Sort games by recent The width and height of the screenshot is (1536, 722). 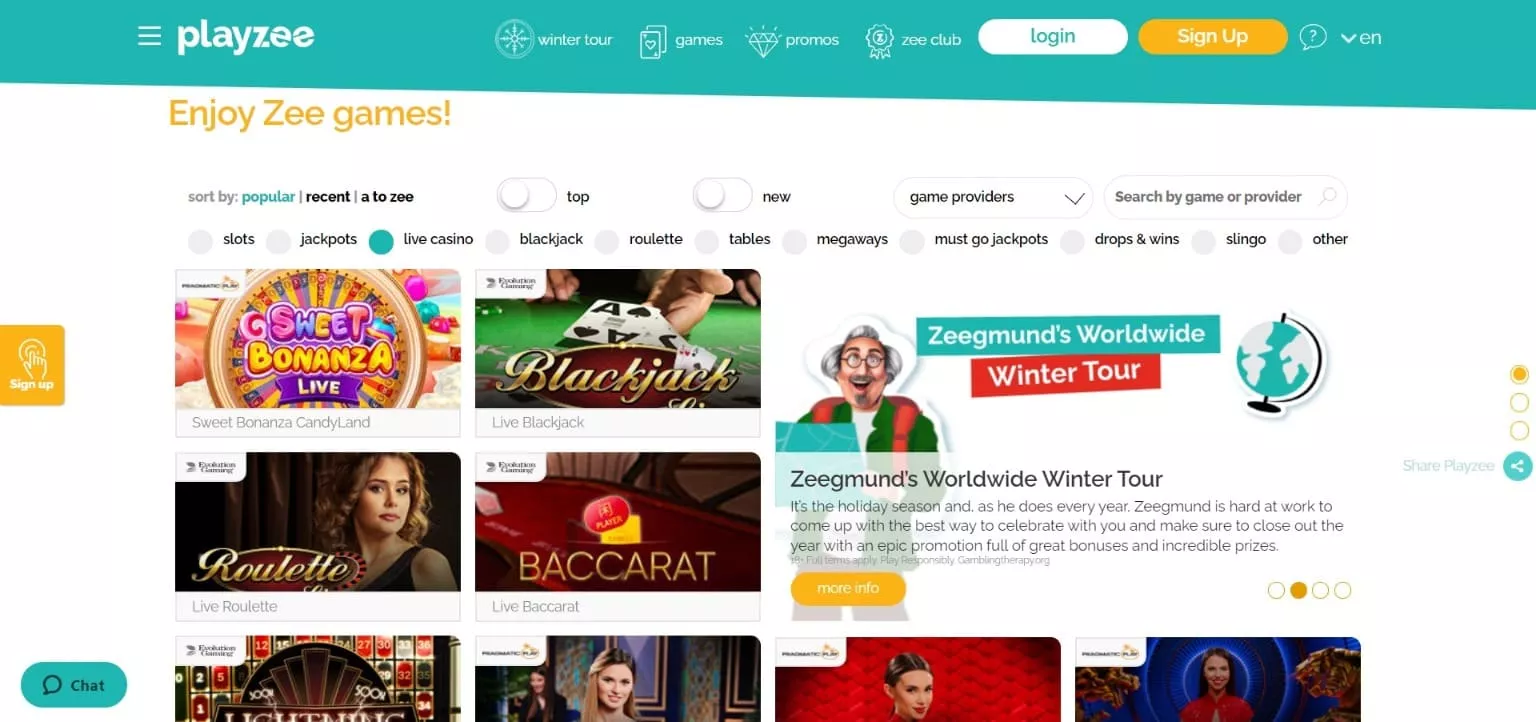[x=328, y=197]
